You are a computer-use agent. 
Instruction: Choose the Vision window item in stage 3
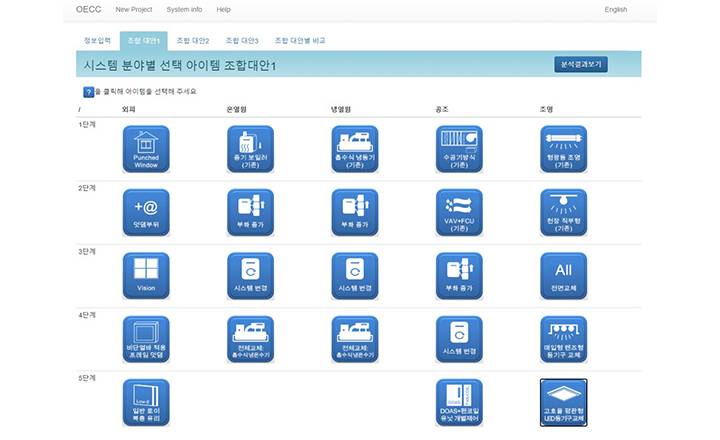point(146,276)
